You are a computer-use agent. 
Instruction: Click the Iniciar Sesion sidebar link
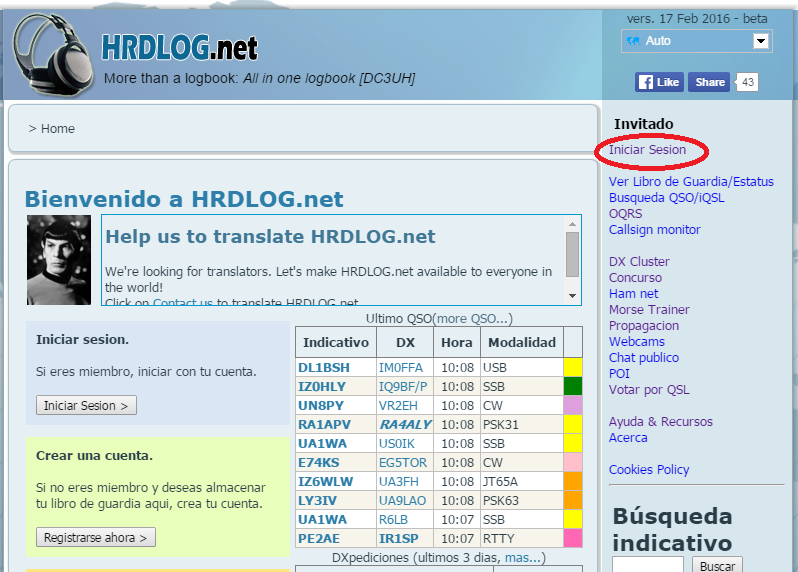pos(647,150)
